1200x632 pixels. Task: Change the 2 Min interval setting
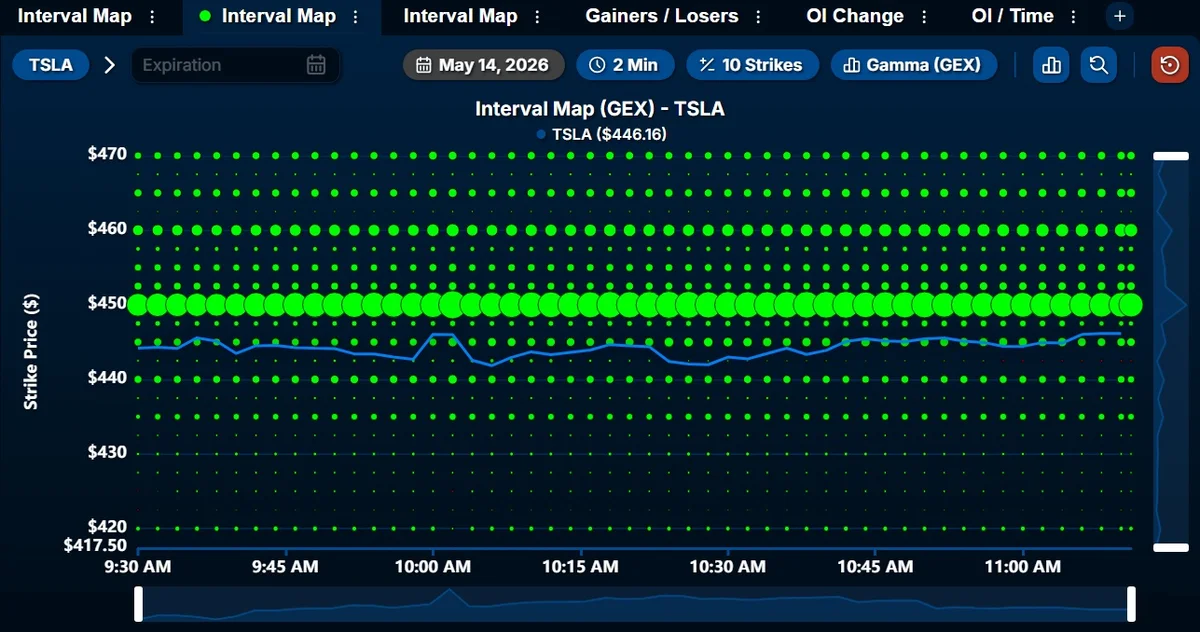[624, 65]
